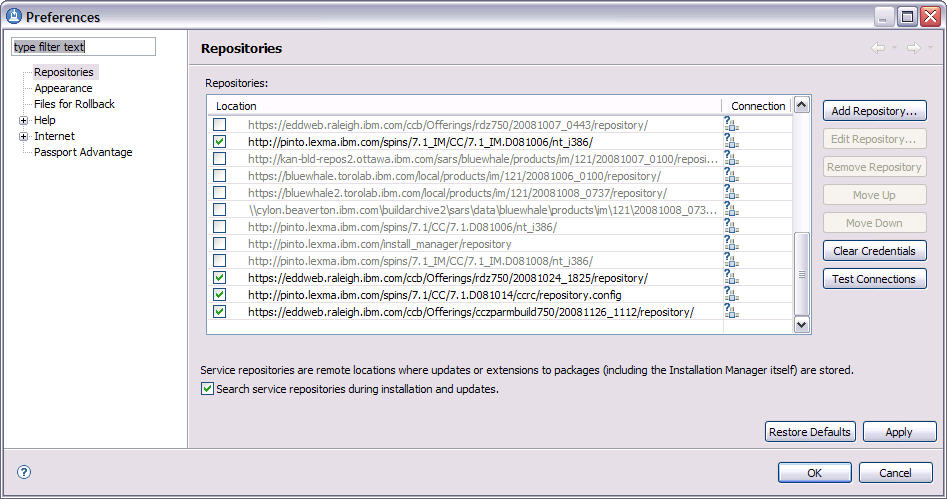947x499 pixels.
Task: Select the ccrc/repository.config URL text
Action: (434, 295)
